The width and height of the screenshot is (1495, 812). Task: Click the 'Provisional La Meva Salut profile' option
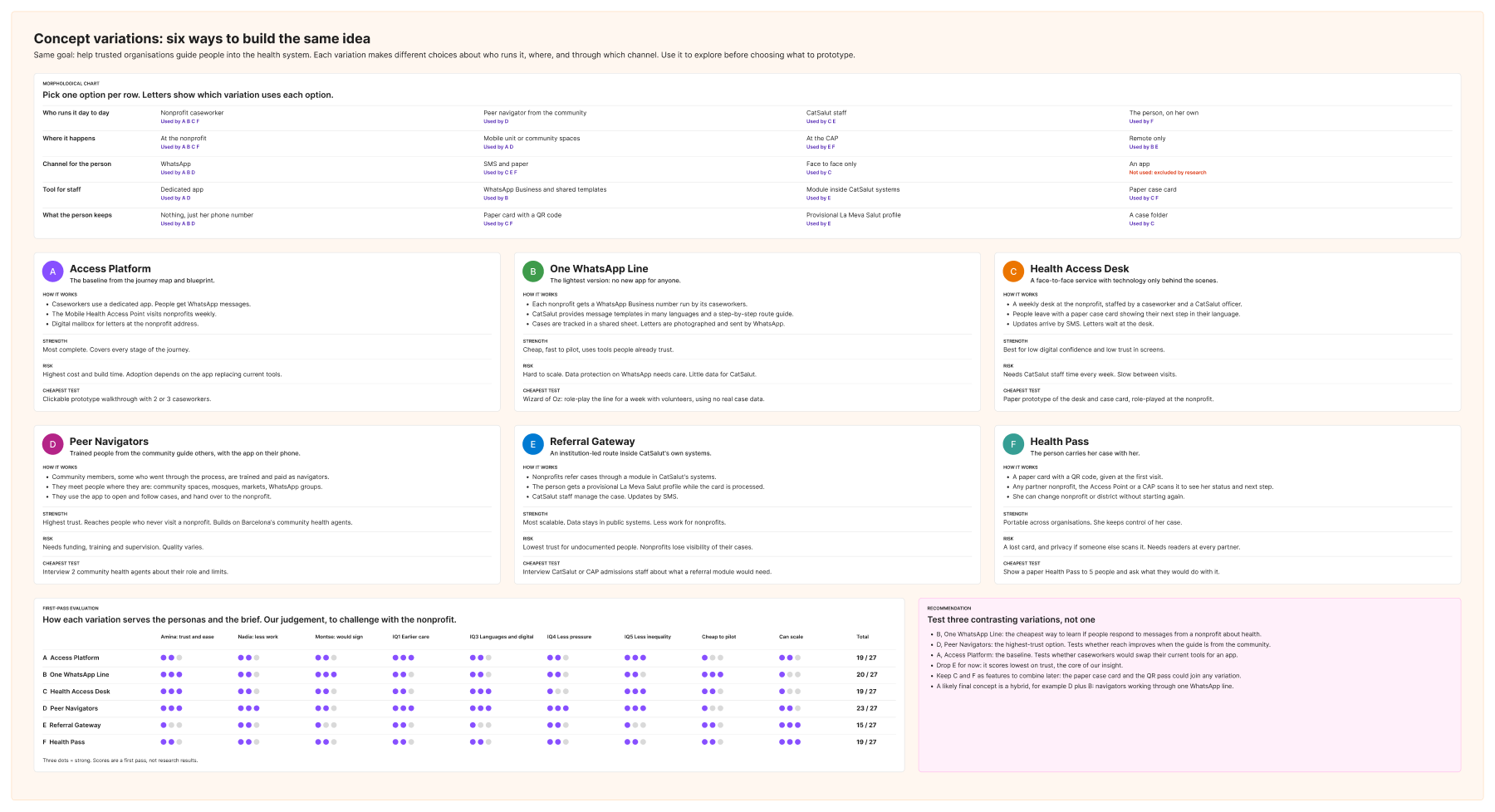[x=854, y=215]
